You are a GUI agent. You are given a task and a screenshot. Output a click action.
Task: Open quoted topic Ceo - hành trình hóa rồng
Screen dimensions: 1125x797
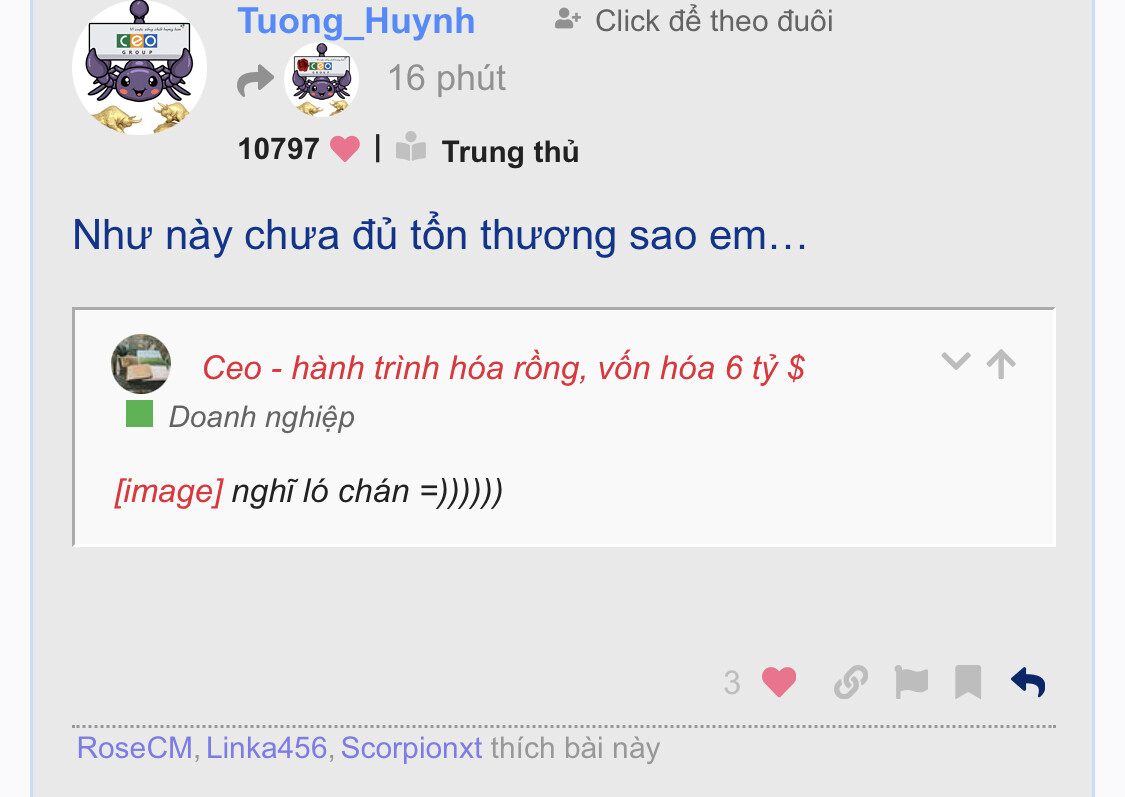point(503,368)
